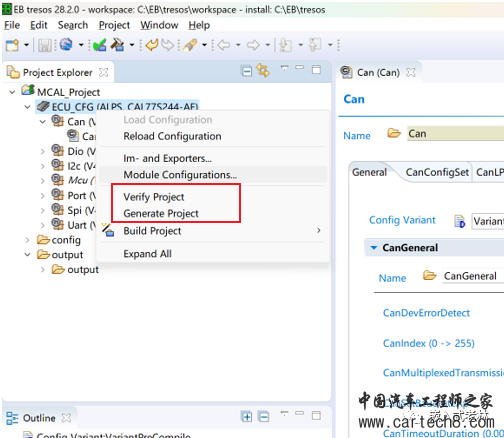Viewport: 504px width, 438px height.
Task: Switch to the CanConfigSet tab
Action: click(x=437, y=172)
